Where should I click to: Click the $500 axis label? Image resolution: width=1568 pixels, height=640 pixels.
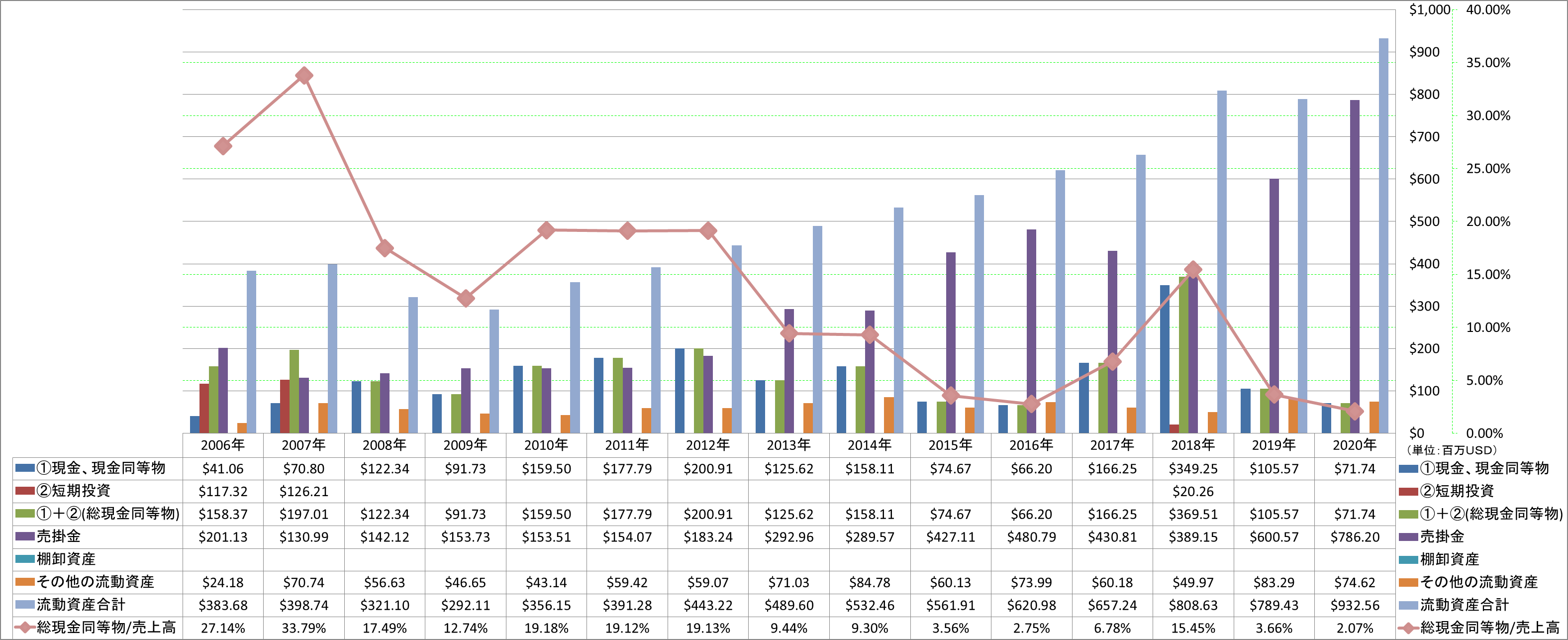pos(1424,221)
